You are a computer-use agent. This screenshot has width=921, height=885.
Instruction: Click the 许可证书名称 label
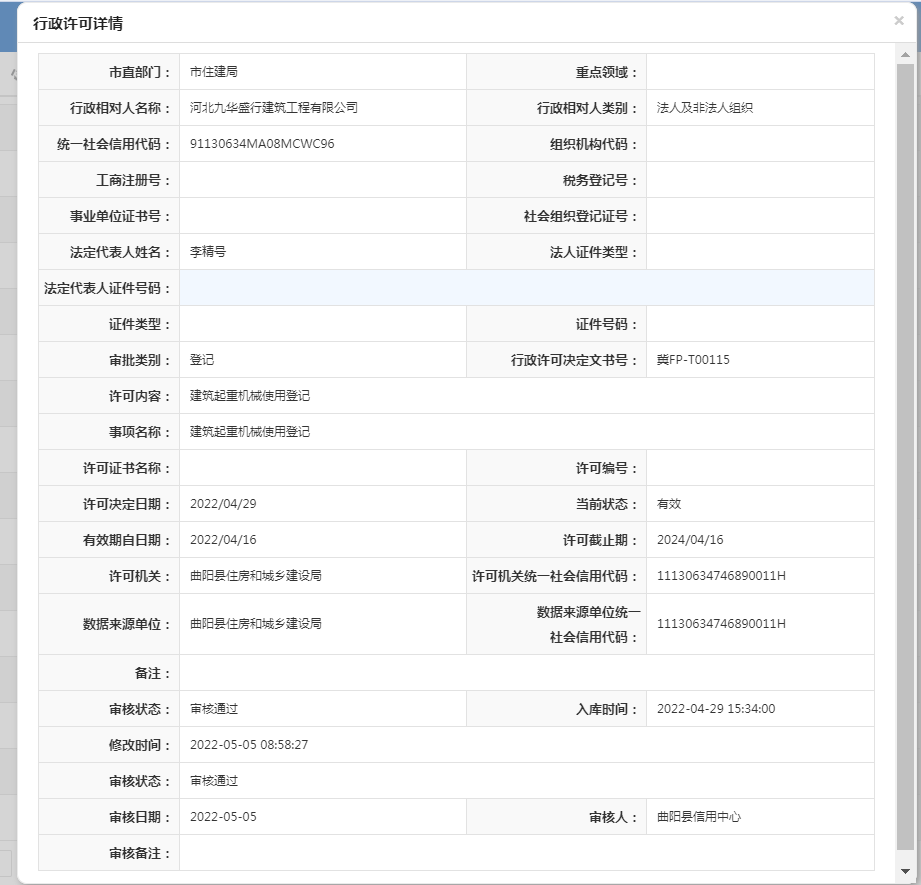(127, 468)
